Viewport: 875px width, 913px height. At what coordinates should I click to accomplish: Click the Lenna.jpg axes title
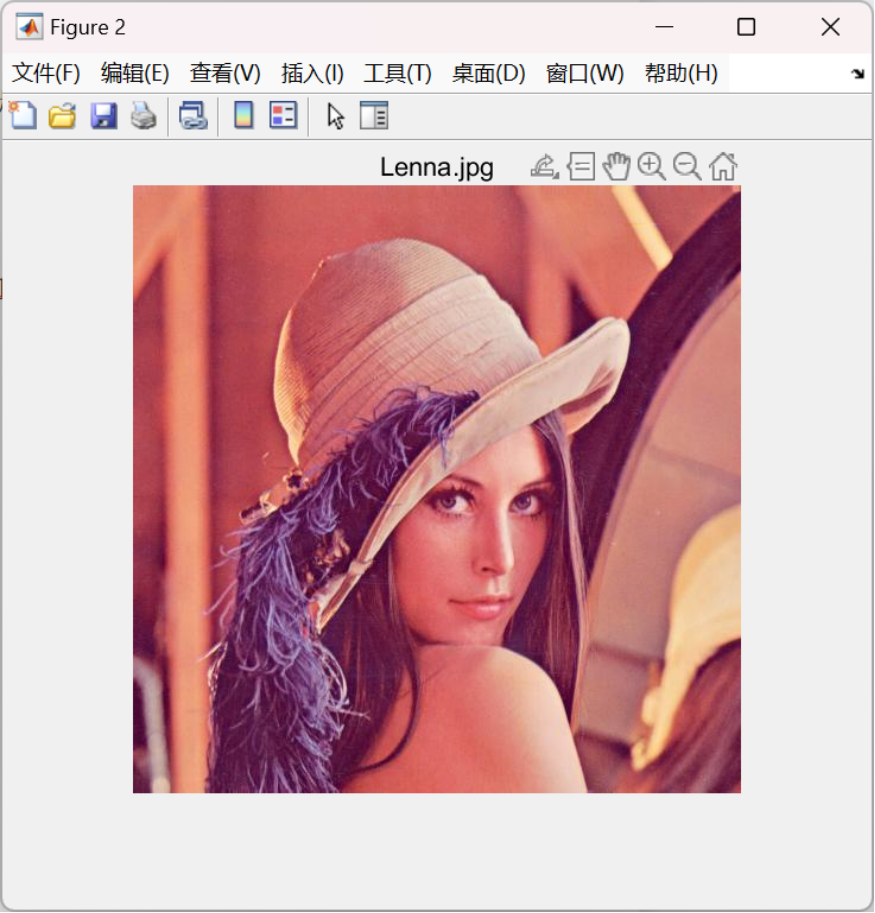pos(437,168)
